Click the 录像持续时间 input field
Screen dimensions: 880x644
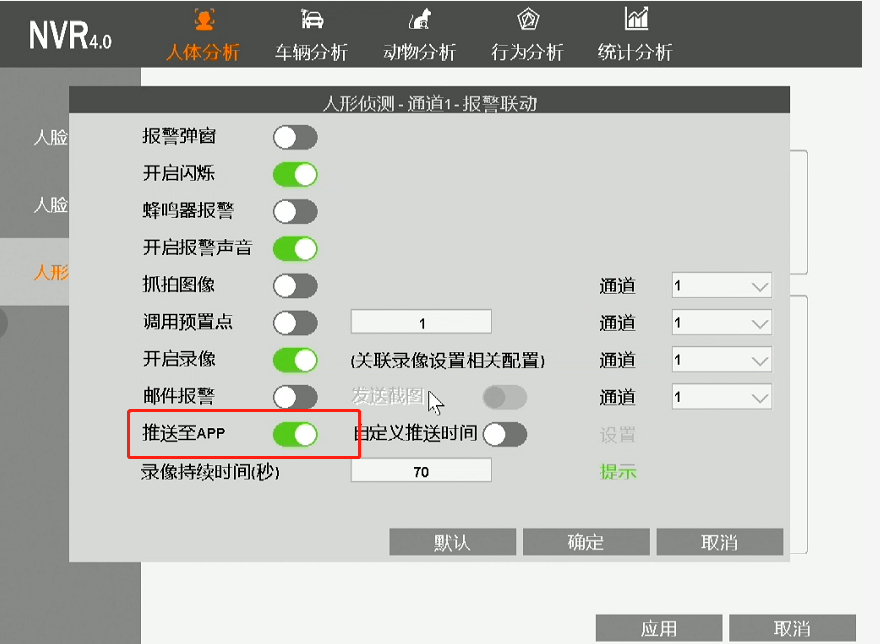pos(421,471)
